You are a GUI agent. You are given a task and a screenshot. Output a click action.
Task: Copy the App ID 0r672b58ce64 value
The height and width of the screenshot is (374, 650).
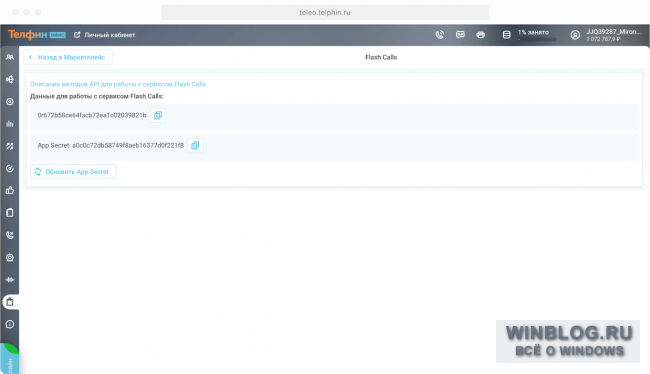tap(158, 115)
